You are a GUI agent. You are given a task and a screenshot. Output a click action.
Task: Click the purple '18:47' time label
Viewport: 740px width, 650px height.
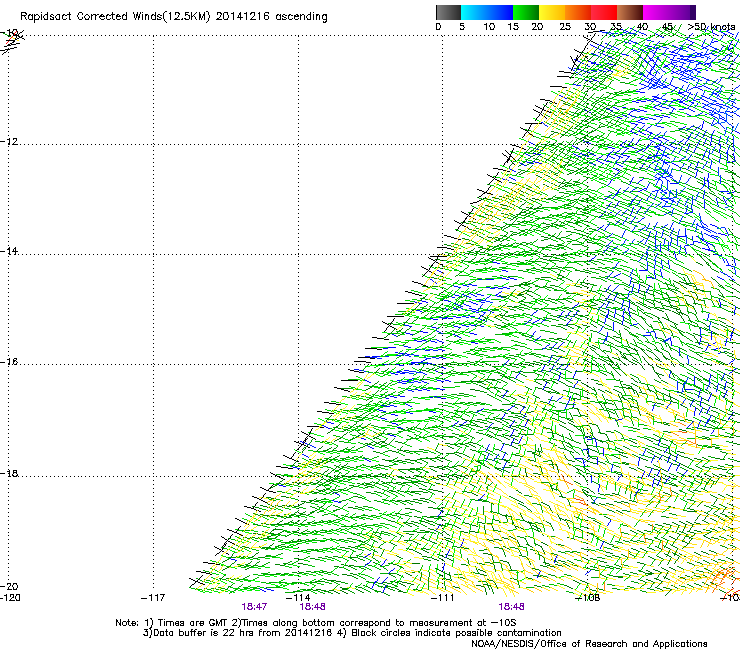pyautogui.click(x=254, y=607)
